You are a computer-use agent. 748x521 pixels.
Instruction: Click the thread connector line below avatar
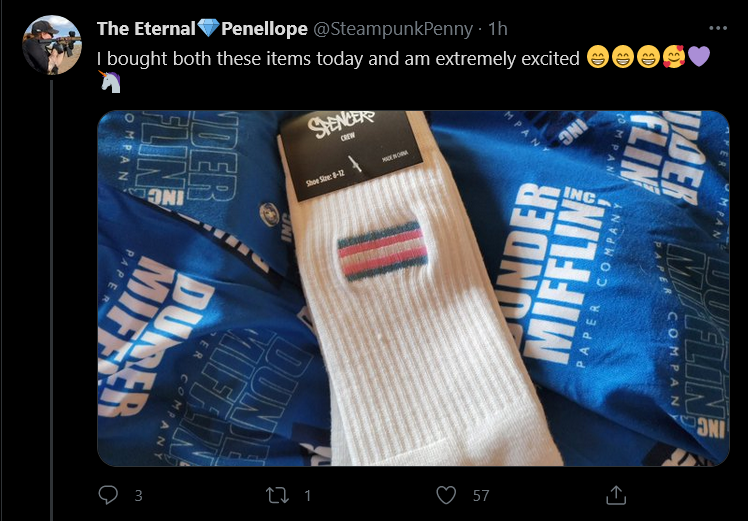52,301
